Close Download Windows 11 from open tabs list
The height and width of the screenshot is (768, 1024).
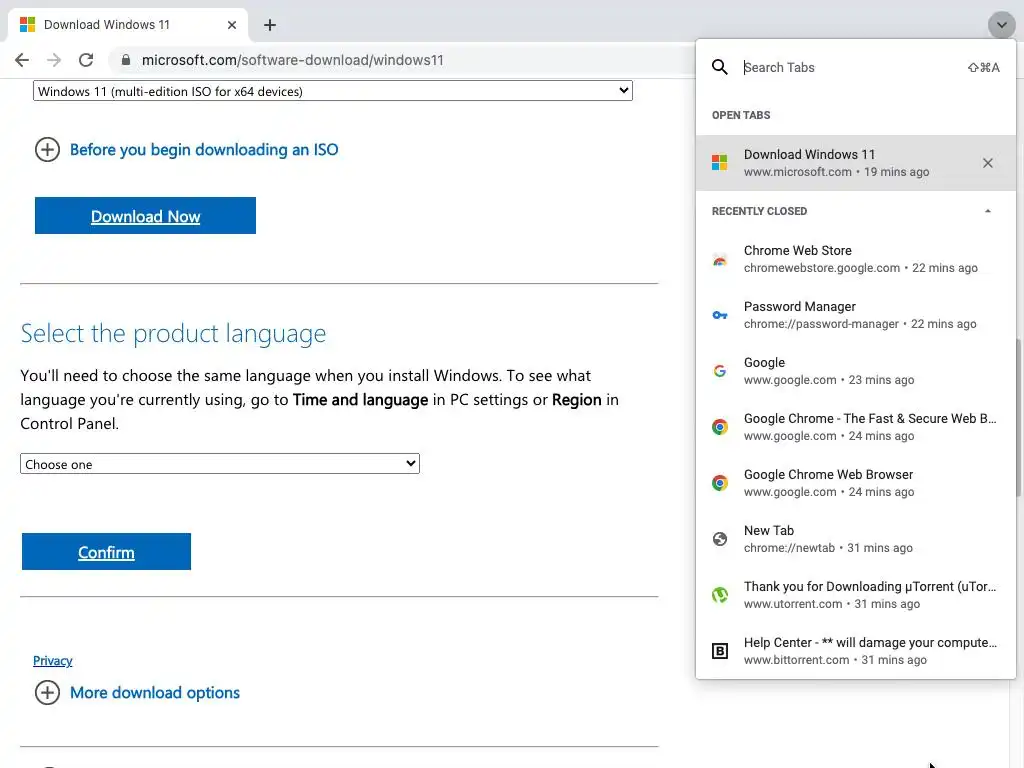point(987,163)
